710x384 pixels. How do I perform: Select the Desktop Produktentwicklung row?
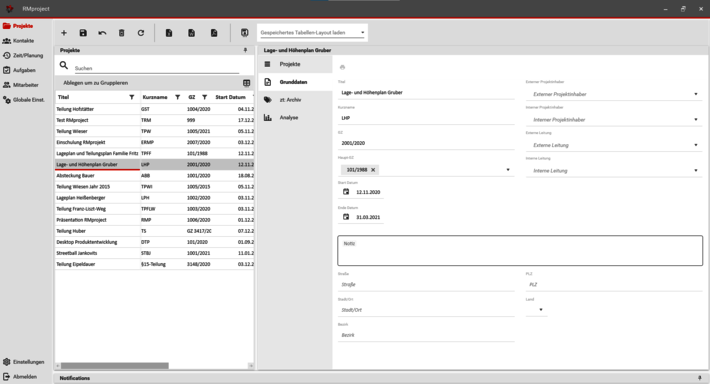click(x=154, y=242)
